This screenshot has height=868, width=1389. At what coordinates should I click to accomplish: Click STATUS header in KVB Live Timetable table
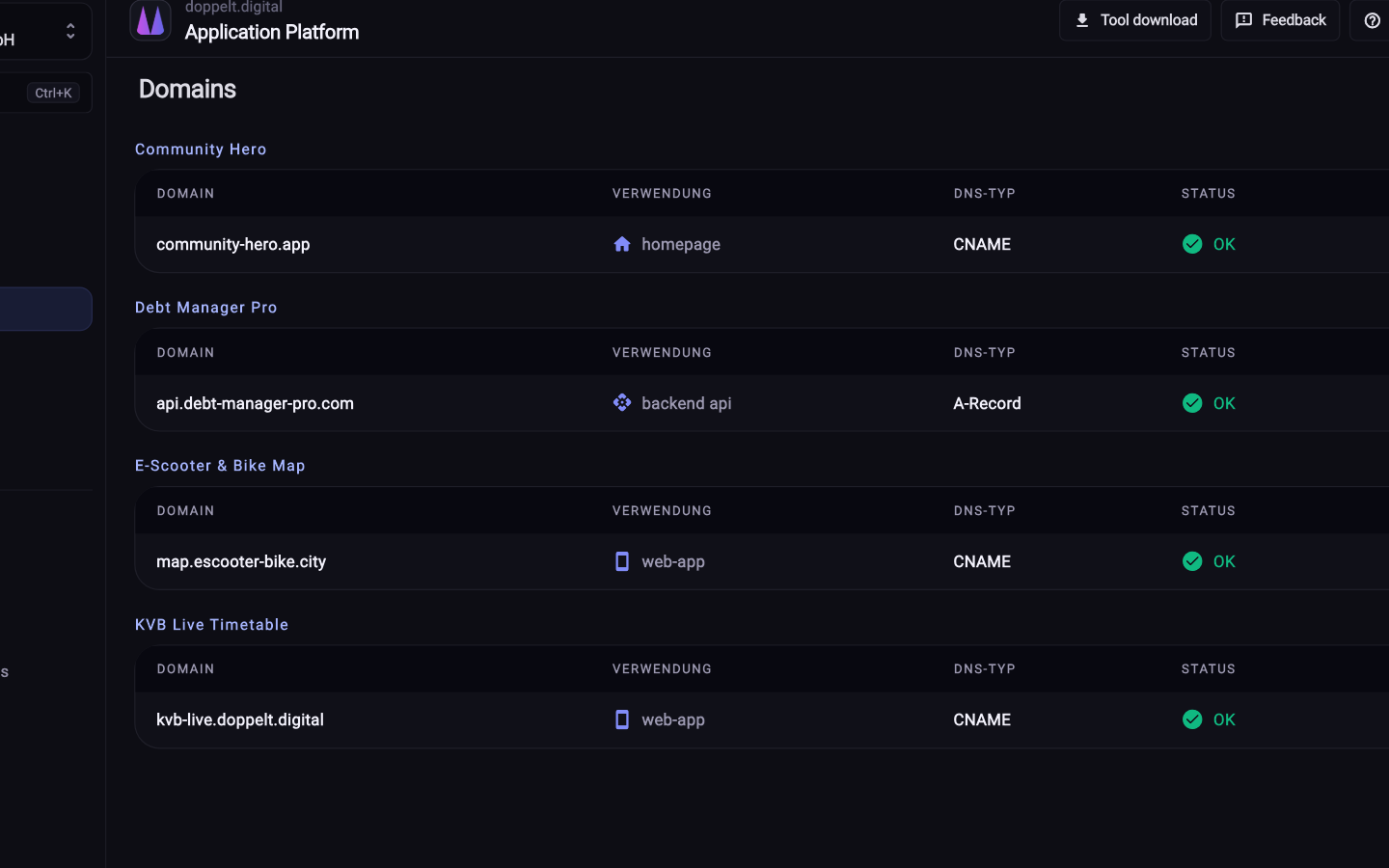[1209, 669]
